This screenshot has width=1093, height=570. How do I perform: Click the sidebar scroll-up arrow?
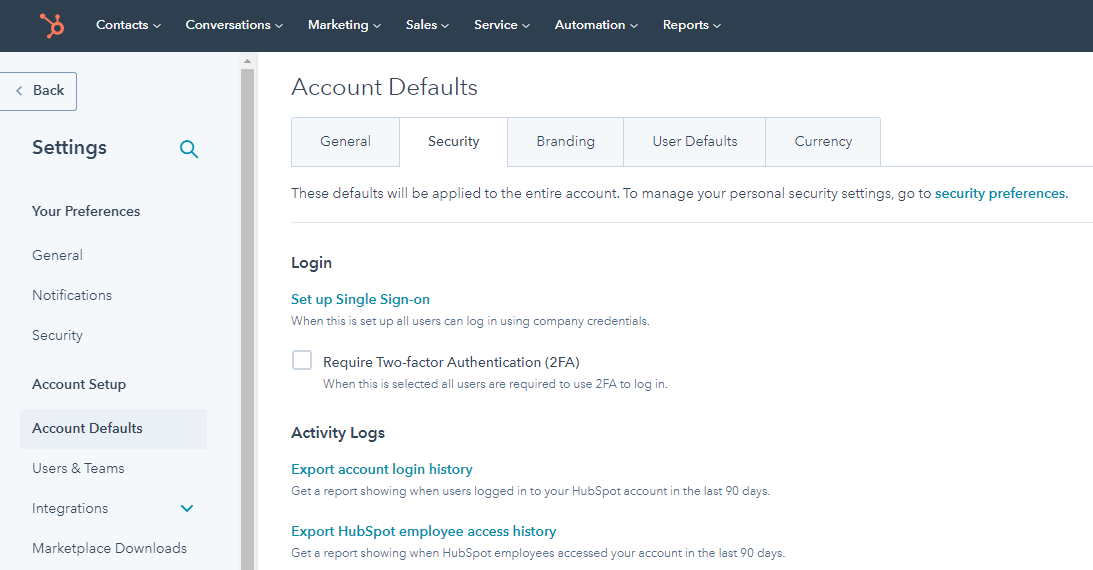coord(247,61)
